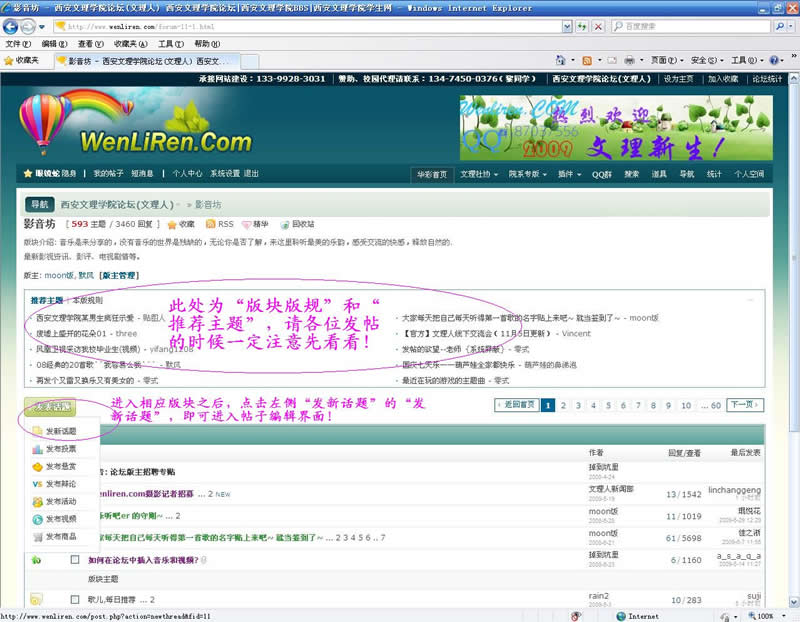
Task: Click the browser Forward arrow button
Action: point(28,27)
